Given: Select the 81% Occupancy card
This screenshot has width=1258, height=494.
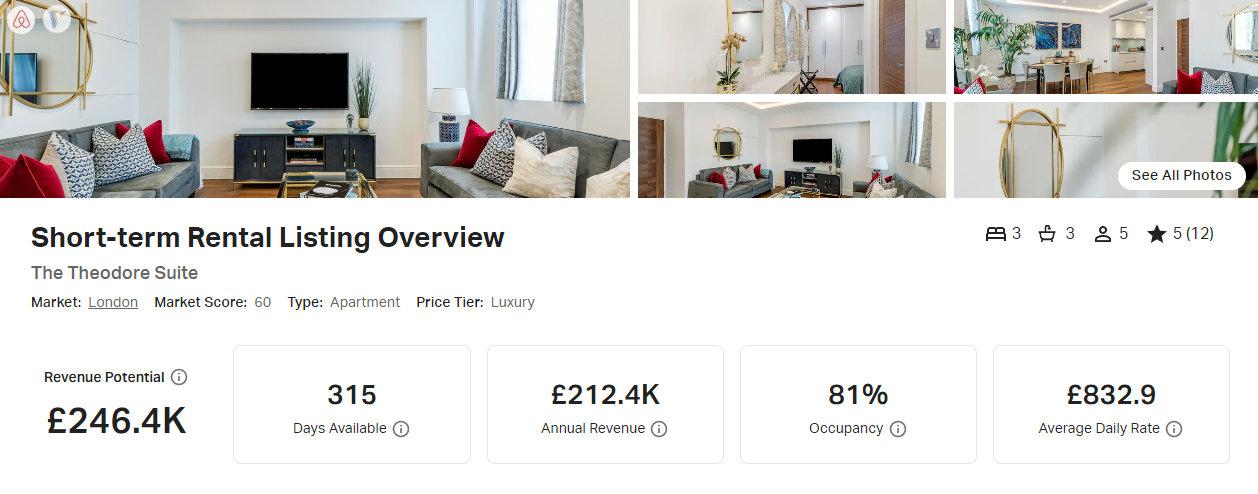Looking at the screenshot, I should (x=858, y=405).
